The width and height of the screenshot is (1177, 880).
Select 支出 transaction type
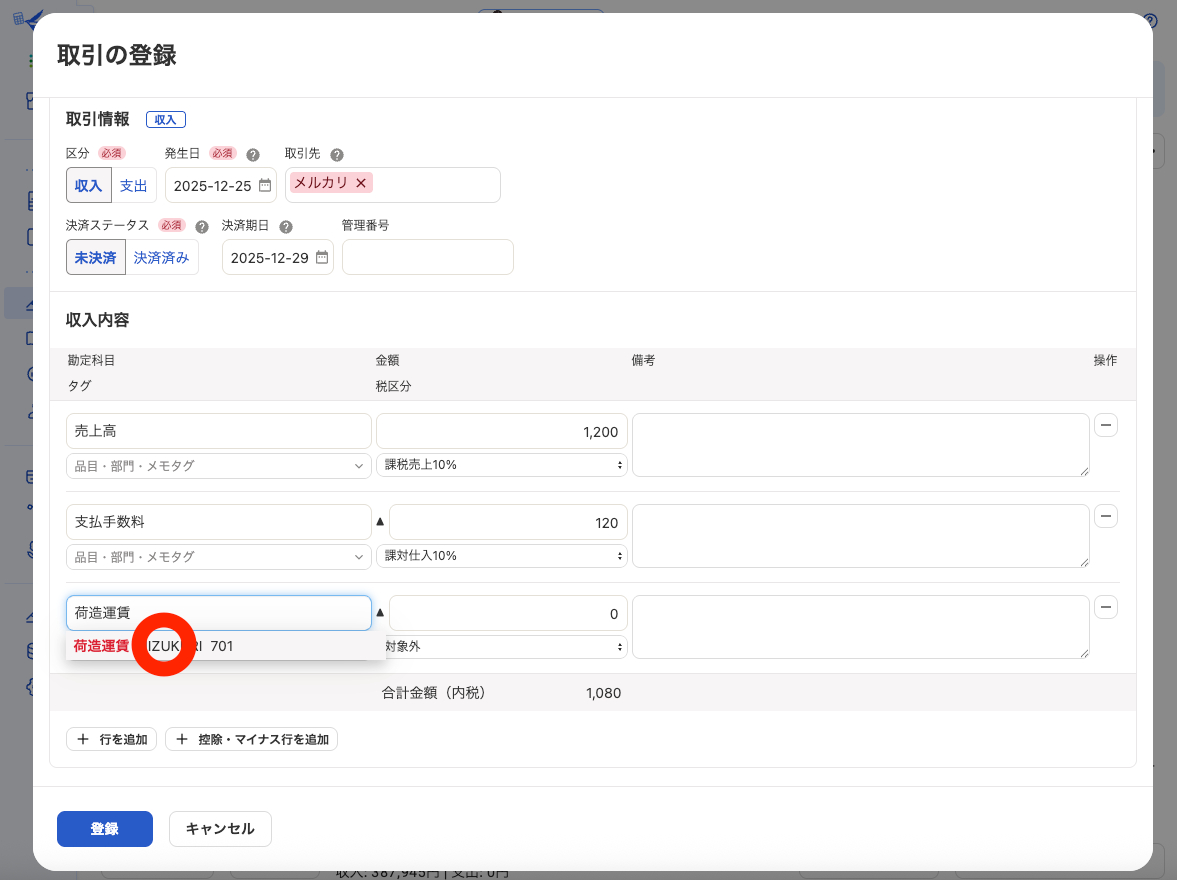click(x=133, y=185)
